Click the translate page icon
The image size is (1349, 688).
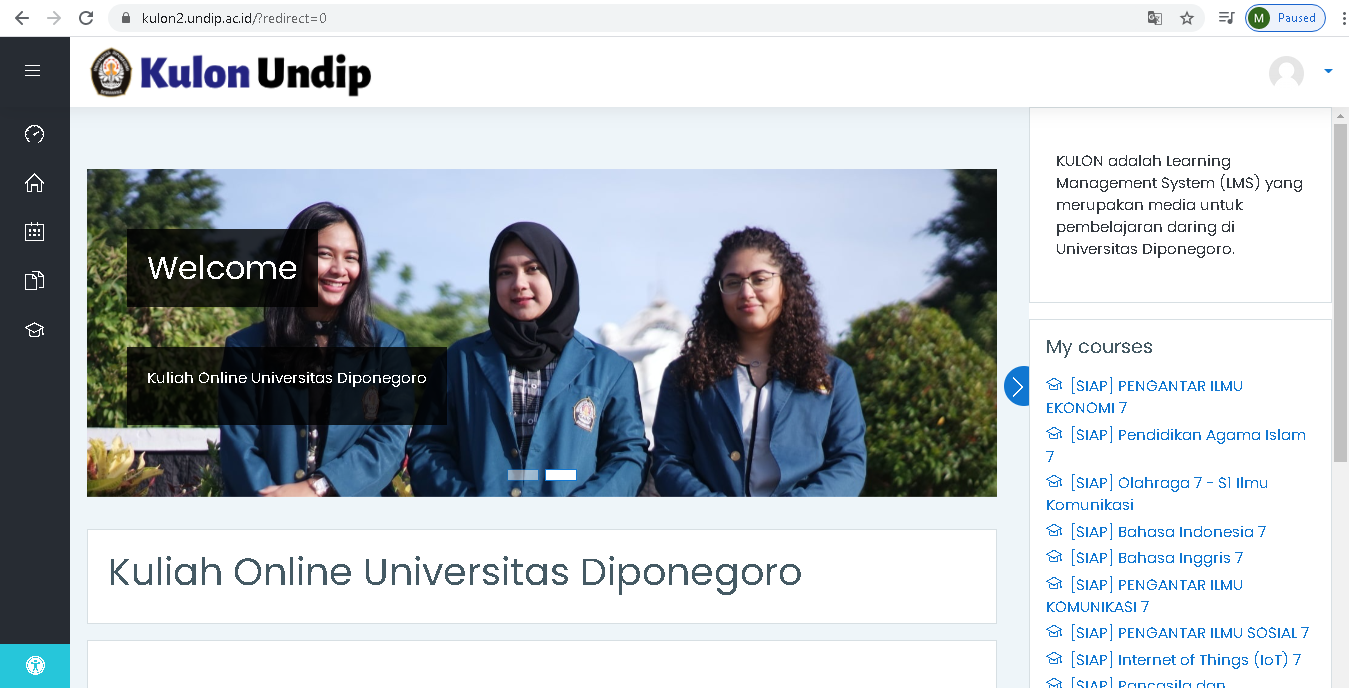click(1155, 18)
